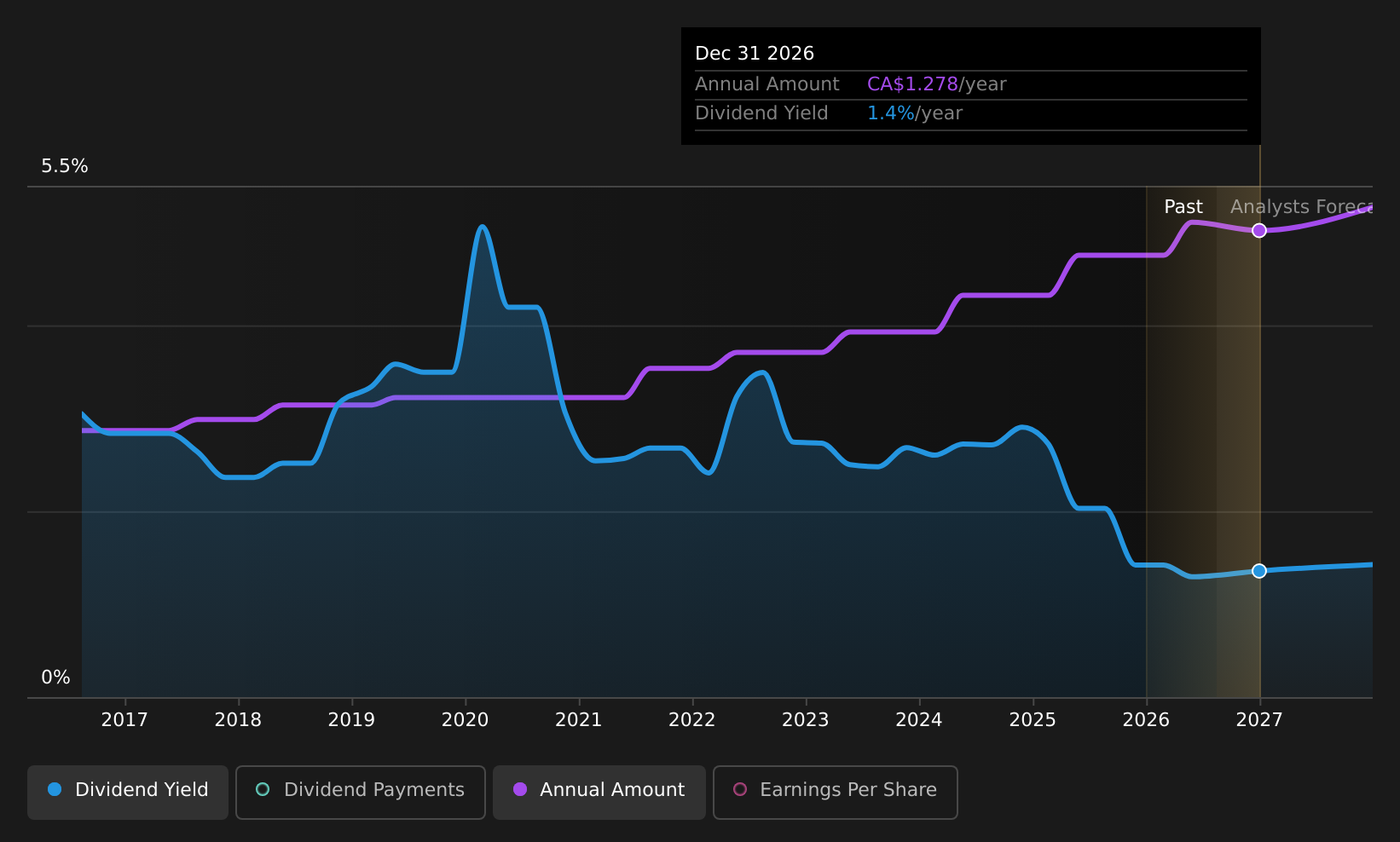Screen dimensions: 1400x842
Task: Click the 2022 x-axis year label
Action: [692, 720]
